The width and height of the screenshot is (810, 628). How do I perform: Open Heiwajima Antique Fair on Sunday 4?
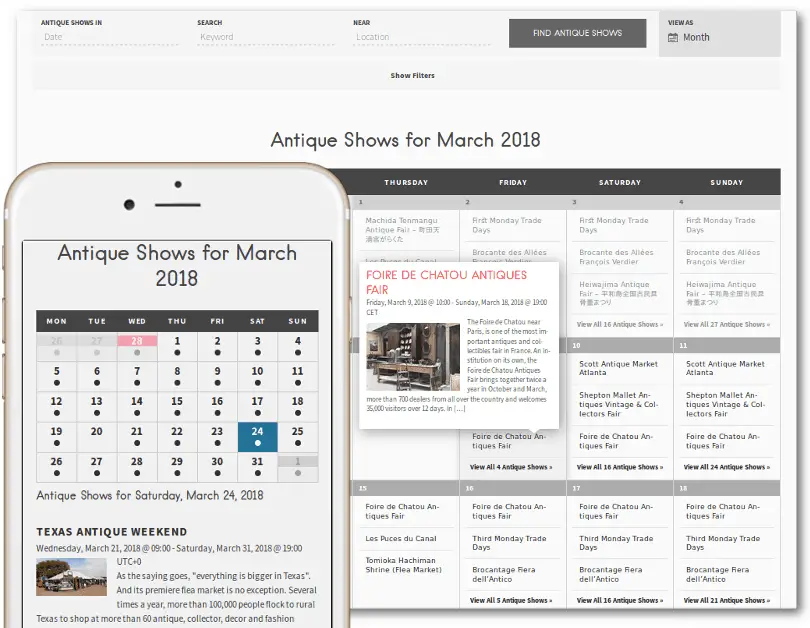point(724,293)
